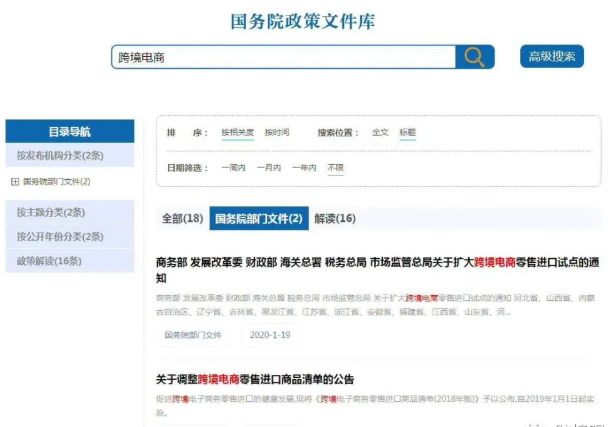Switch to the 全部(18) tab
Image resolution: width=613 pixels, height=427 pixels.
point(182,218)
